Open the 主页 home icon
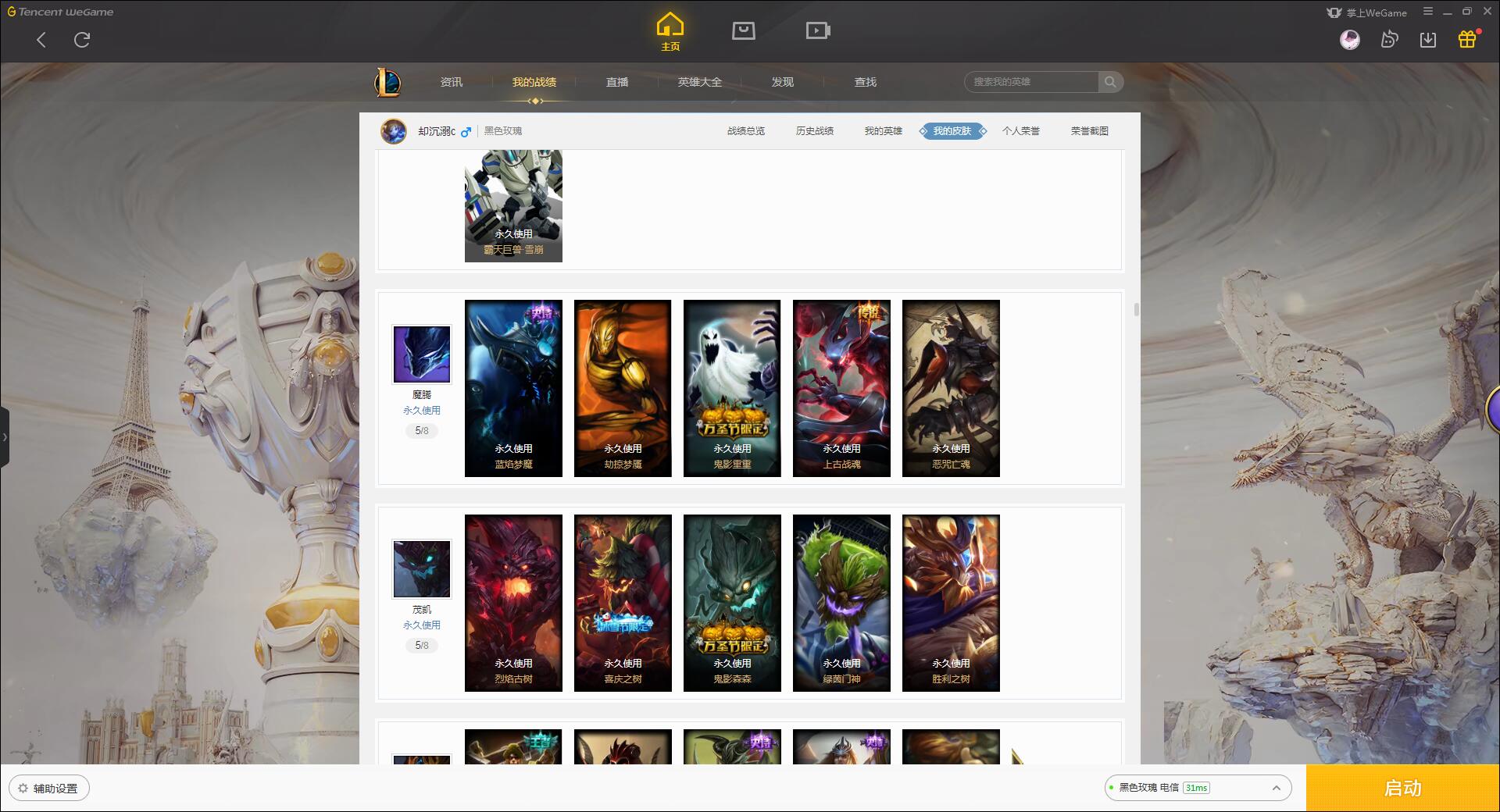 (x=670, y=32)
